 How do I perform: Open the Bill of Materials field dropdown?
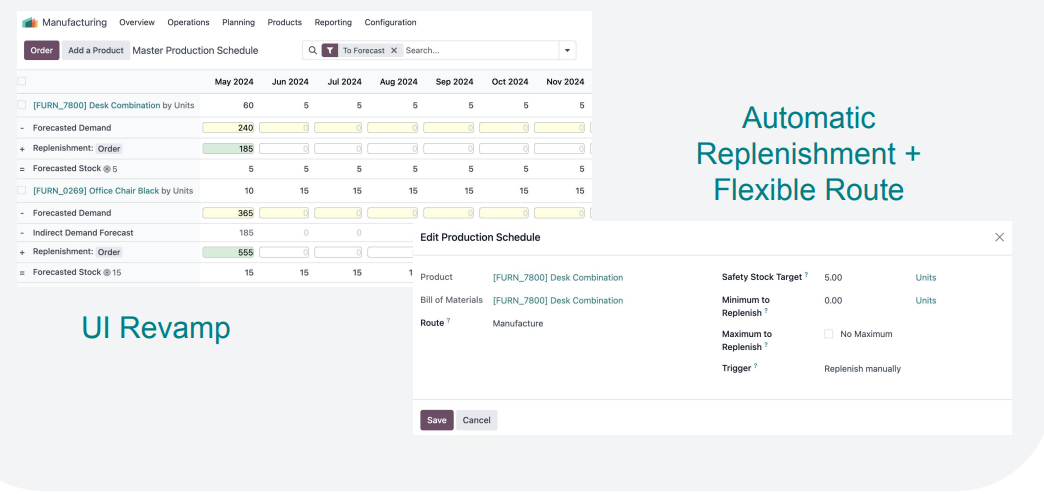click(558, 300)
